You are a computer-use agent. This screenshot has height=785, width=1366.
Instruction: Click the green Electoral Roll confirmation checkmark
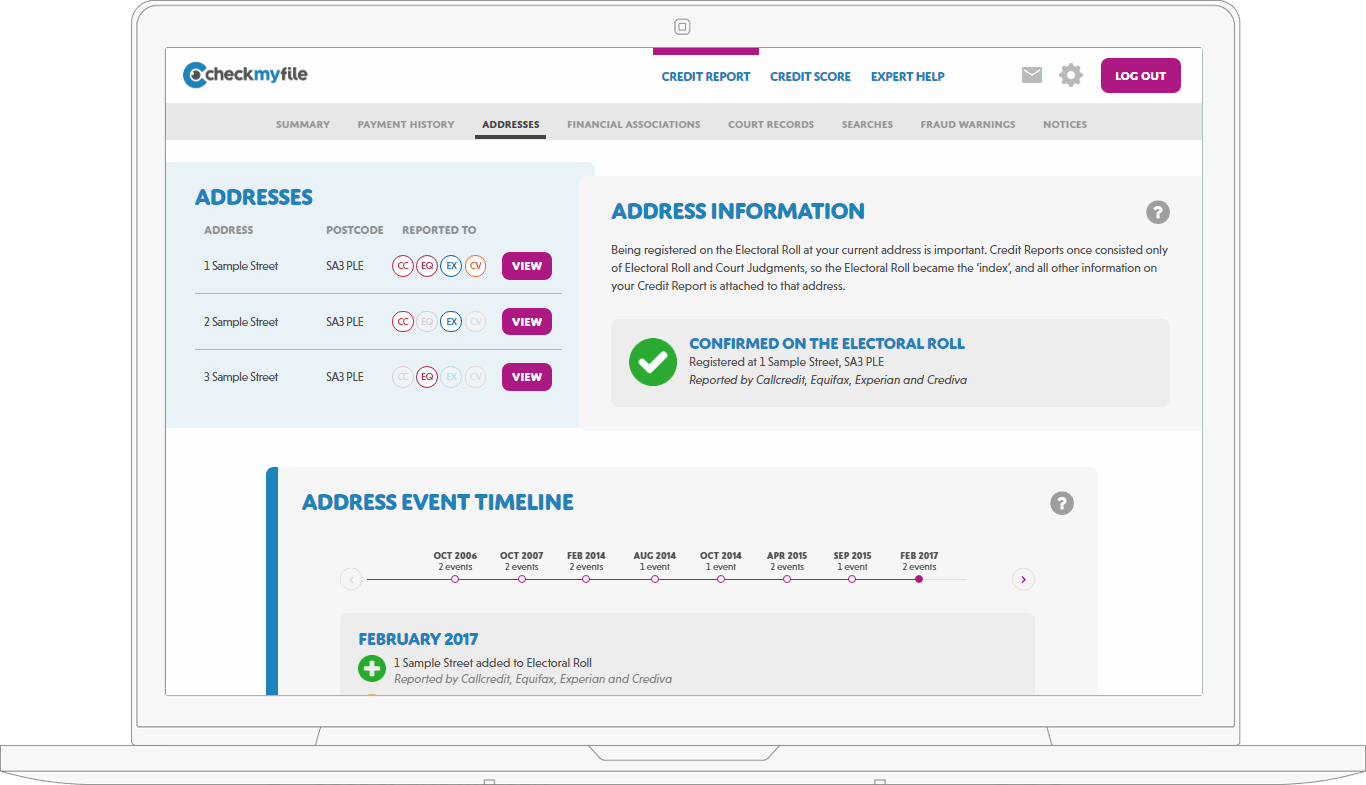pyautogui.click(x=653, y=362)
